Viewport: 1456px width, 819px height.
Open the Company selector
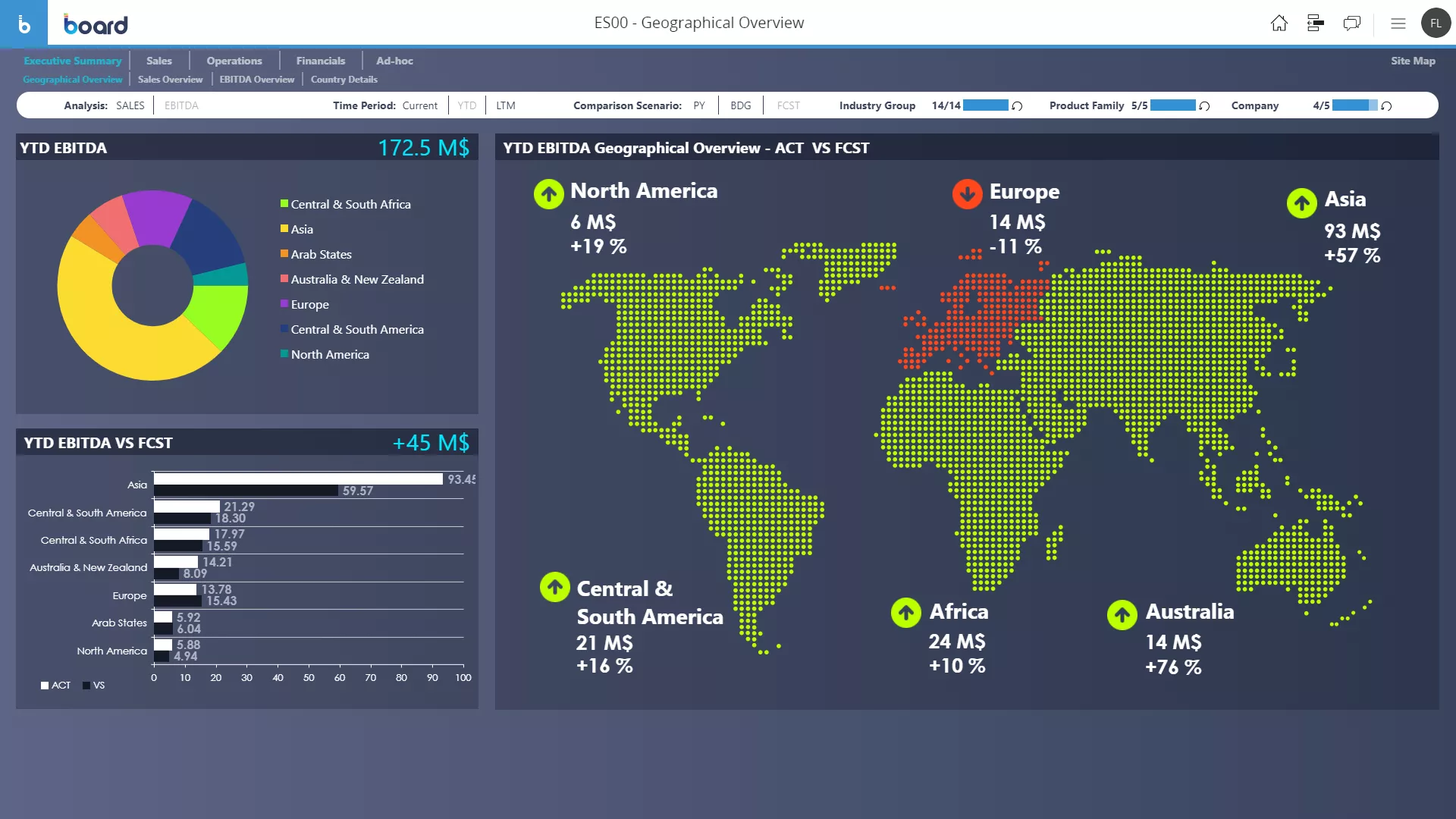point(1254,105)
